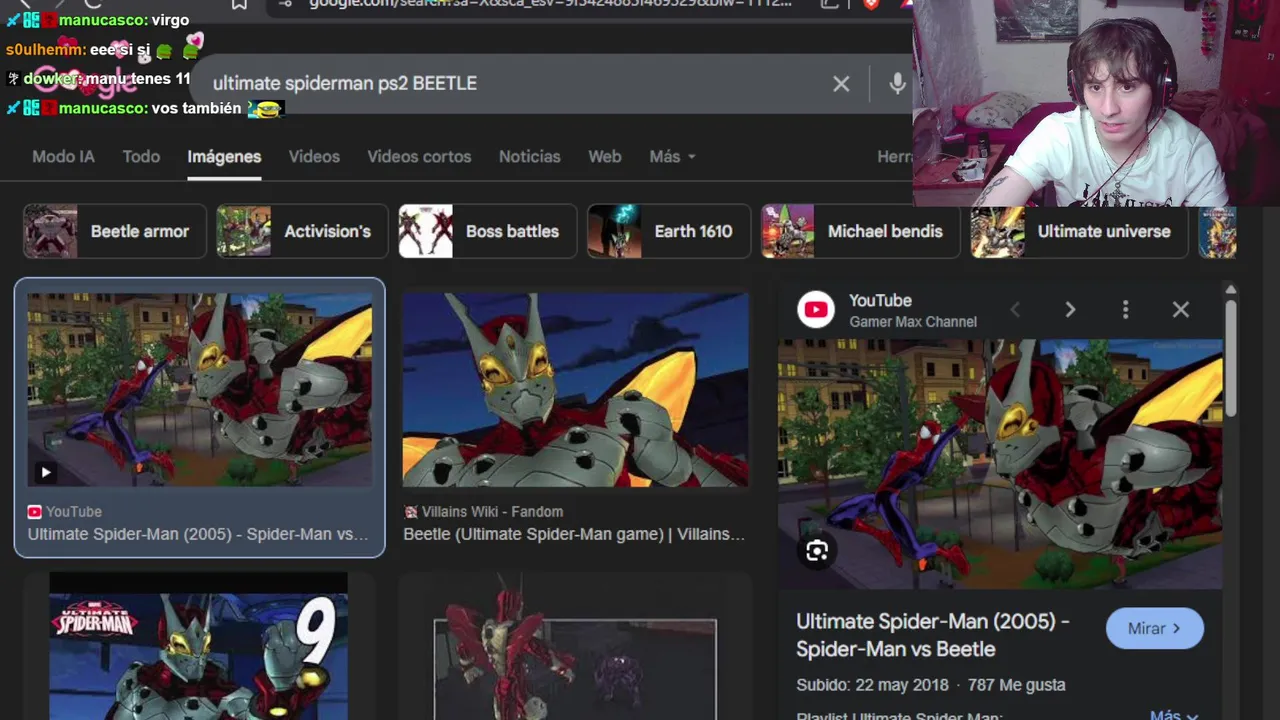This screenshot has width=1280, height=720.
Task: Open the Modo IA tab
Action: coord(63,157)
